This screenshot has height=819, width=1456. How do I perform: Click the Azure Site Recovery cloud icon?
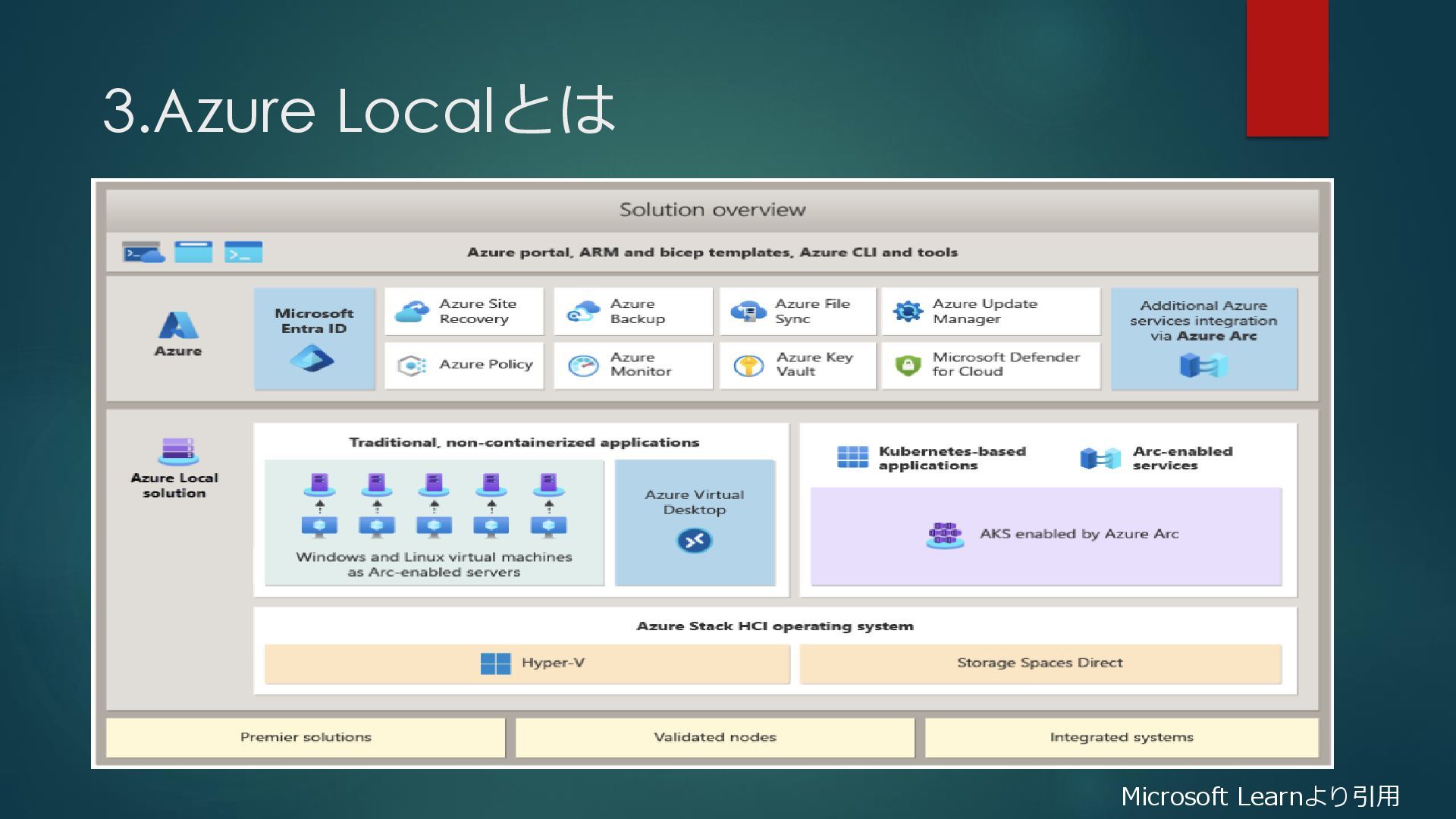coord(412,311)
